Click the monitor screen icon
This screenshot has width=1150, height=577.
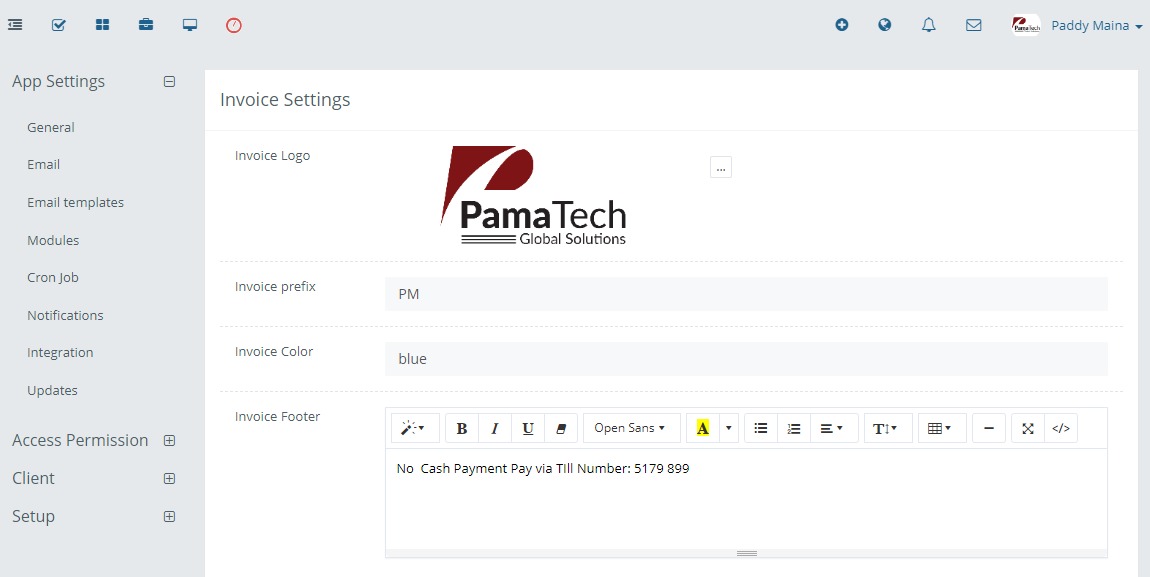(190, 25)
